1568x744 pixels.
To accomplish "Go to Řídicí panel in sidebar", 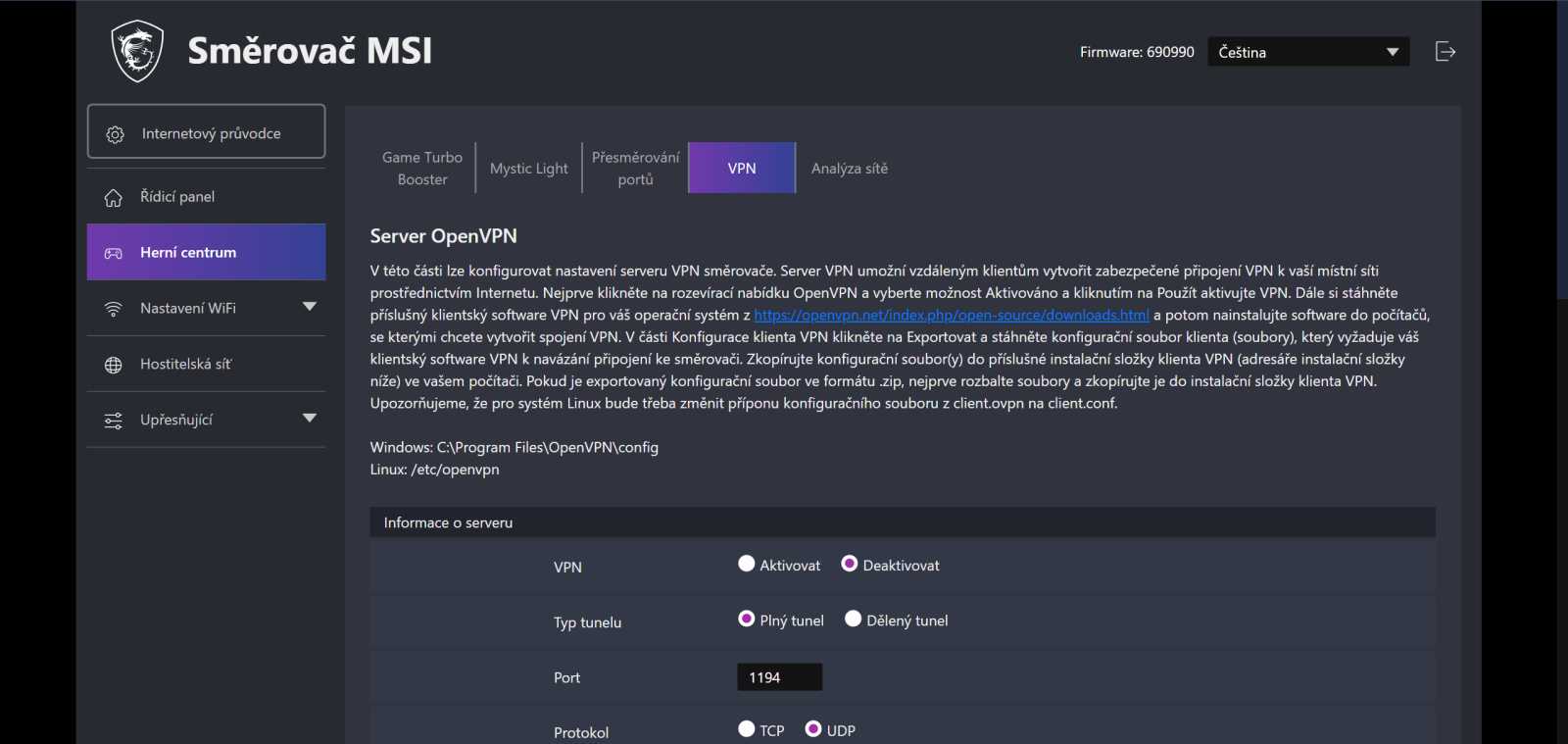I will point(206,197).
